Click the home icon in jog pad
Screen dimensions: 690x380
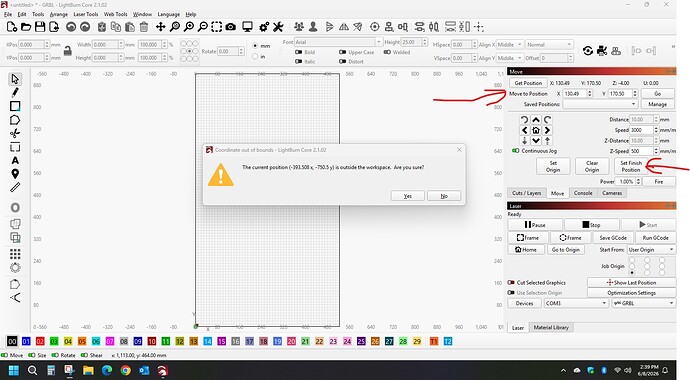pos(536,130)
